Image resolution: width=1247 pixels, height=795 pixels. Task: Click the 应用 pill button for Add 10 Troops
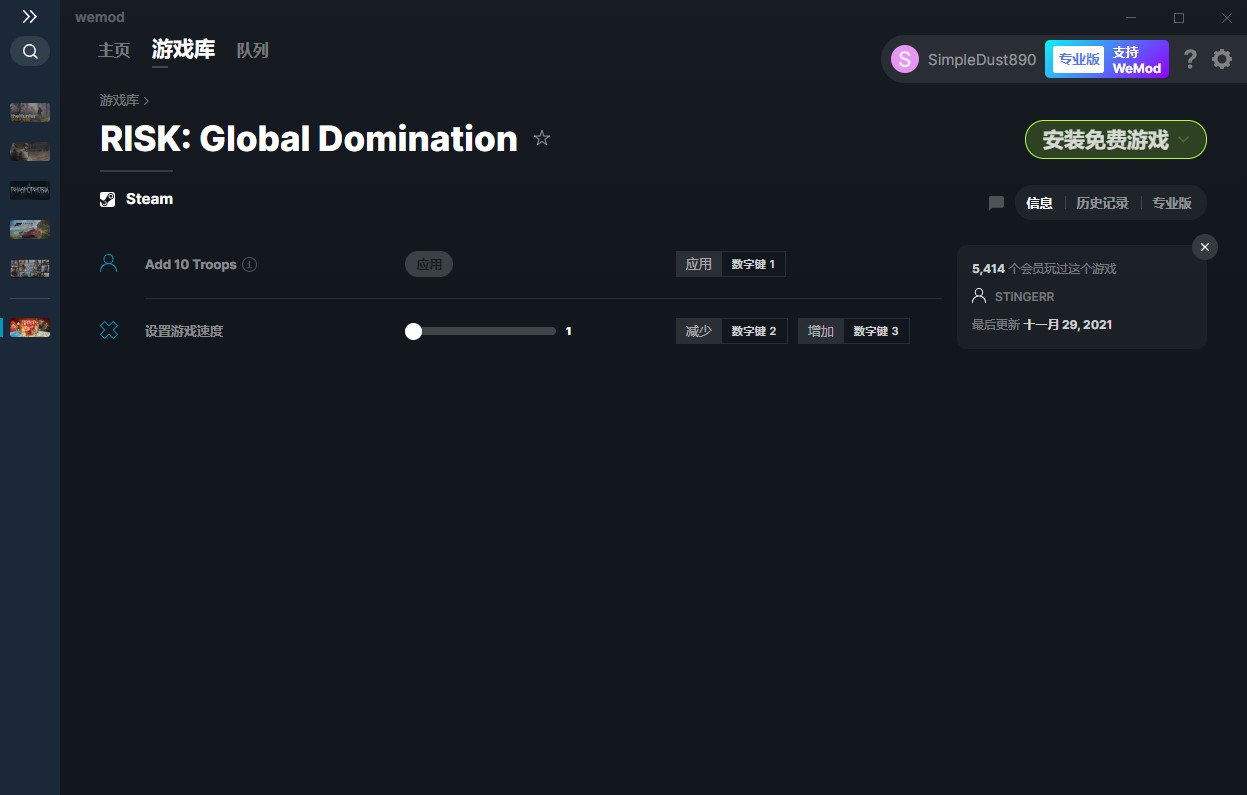pyautogui.click(x=429, y=265)
